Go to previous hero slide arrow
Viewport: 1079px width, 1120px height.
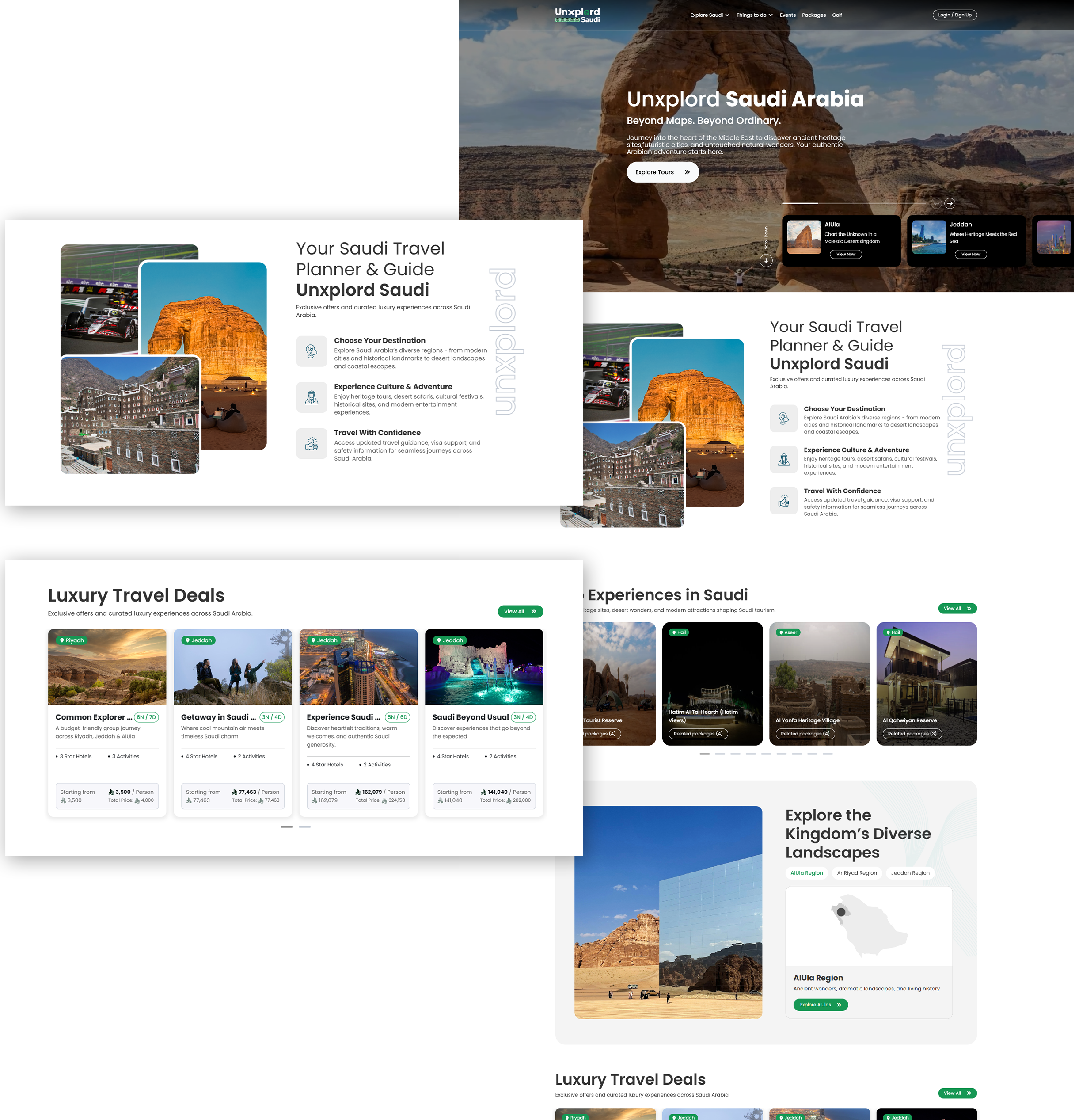click(x=936, y=203)
